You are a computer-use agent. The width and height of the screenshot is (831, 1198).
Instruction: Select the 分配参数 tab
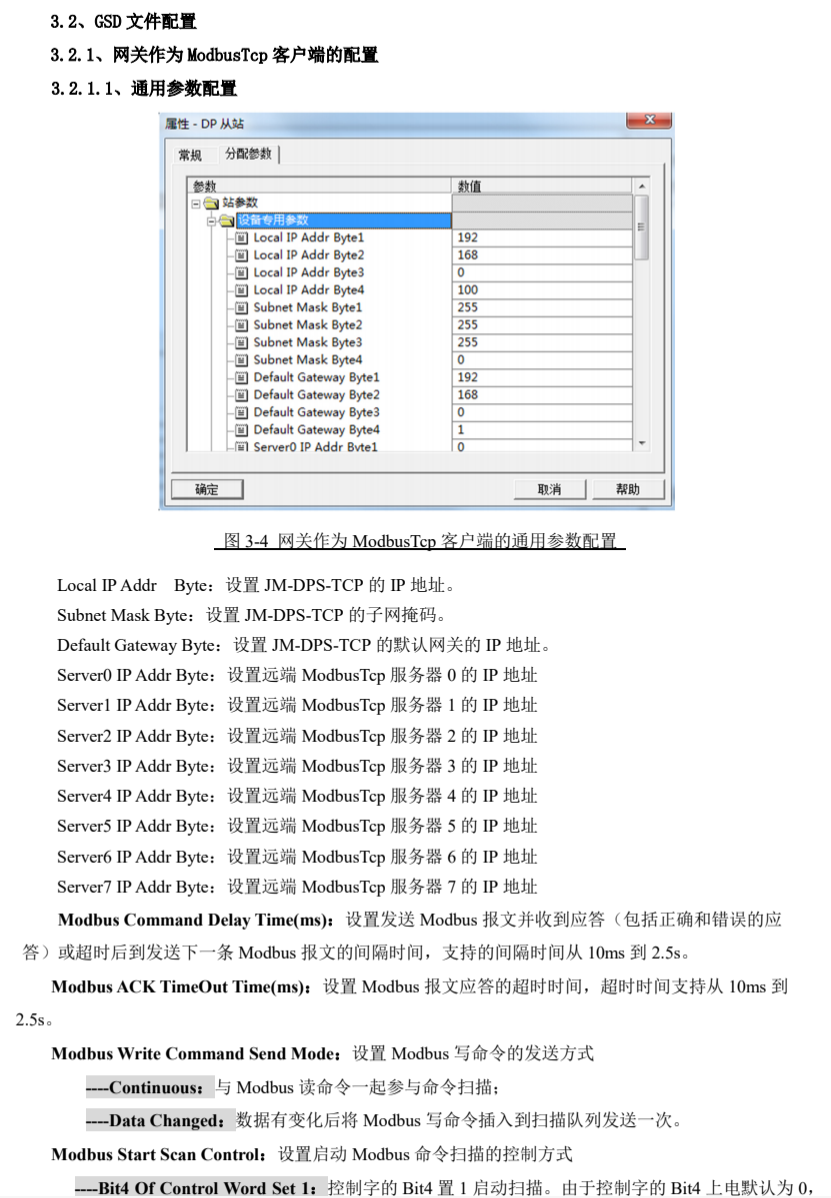click(x=248, y=154)
